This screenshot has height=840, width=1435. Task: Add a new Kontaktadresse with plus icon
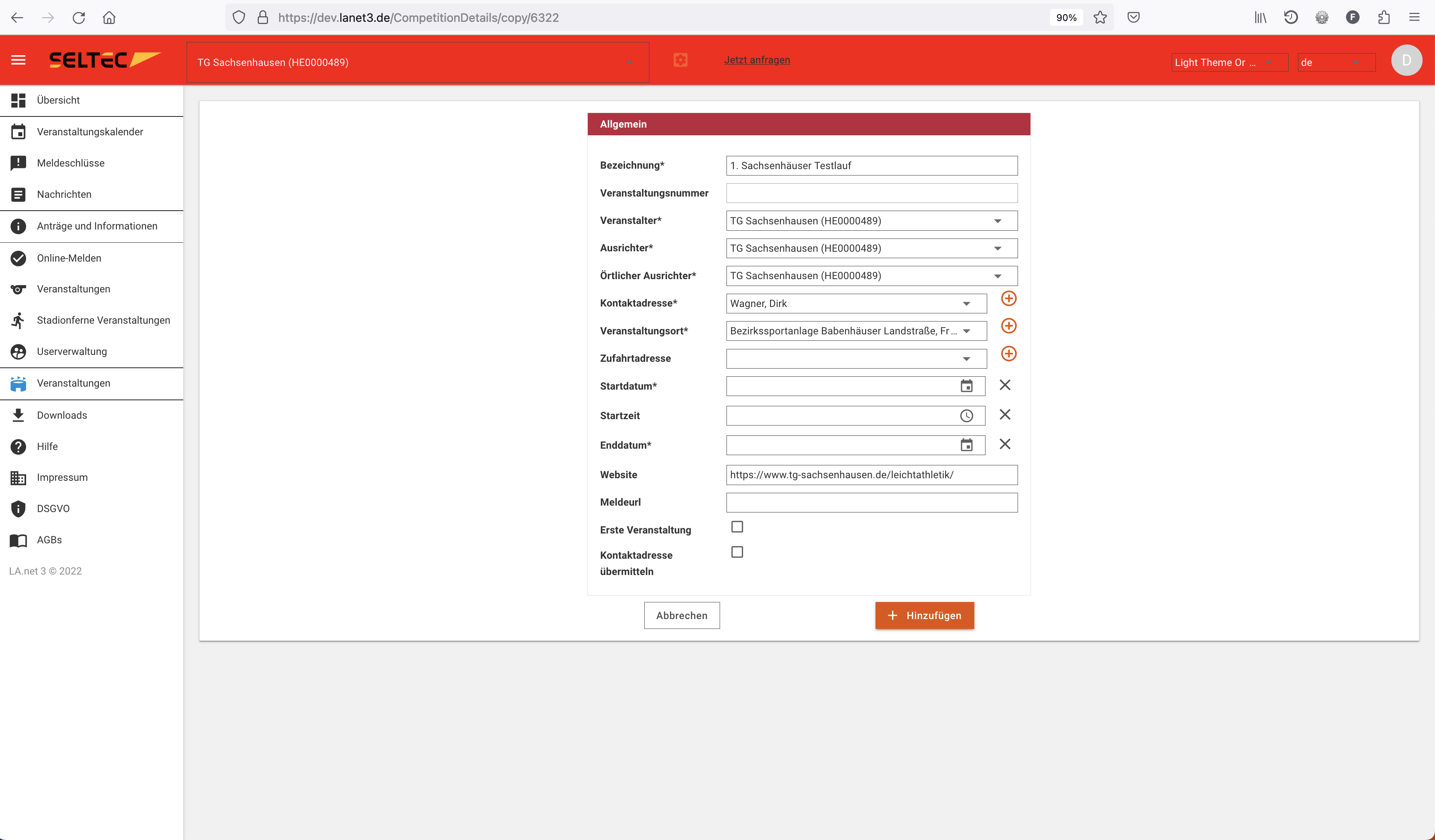click(1009, 298)
